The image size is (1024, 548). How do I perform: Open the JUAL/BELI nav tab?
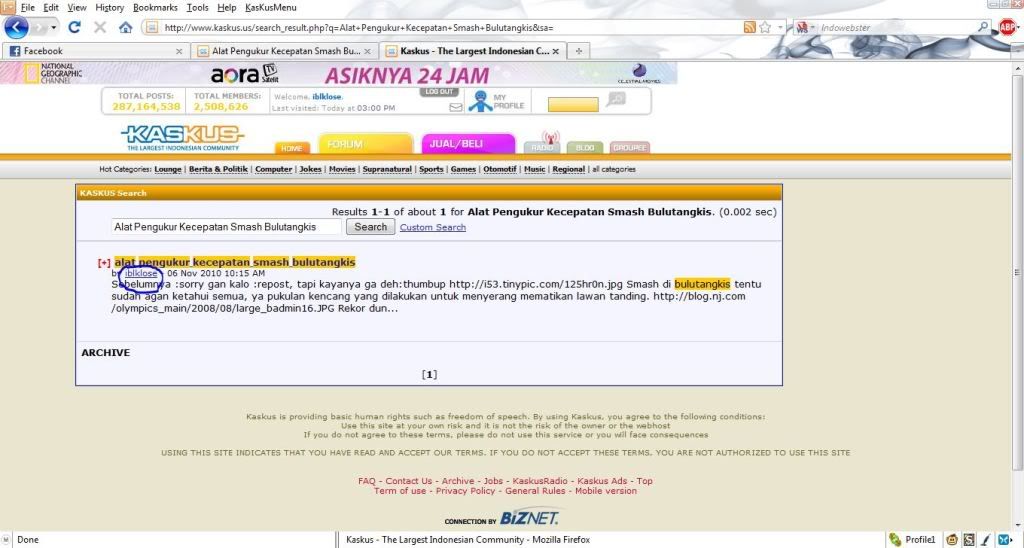point(468,144)
